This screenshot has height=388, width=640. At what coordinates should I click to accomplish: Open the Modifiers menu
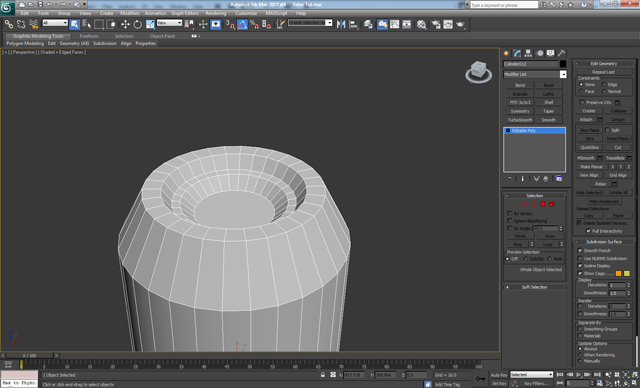click(130, 13)
